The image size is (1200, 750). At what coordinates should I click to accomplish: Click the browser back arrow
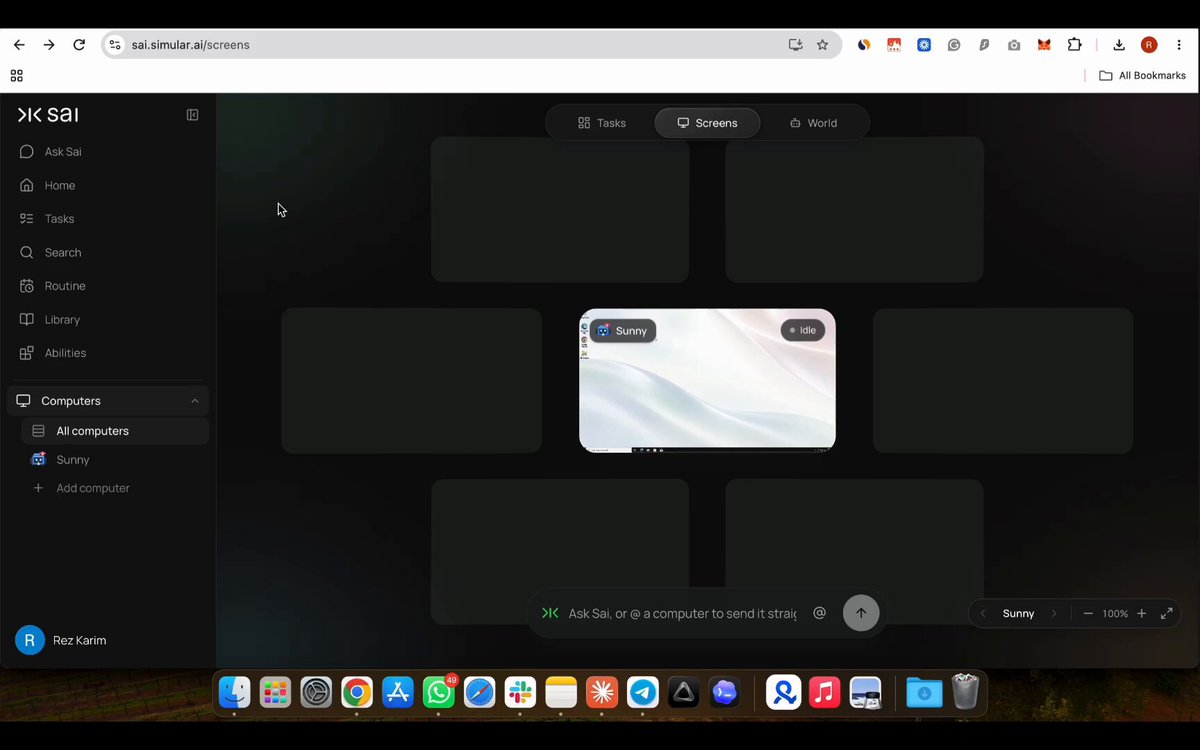coord(19,45)
